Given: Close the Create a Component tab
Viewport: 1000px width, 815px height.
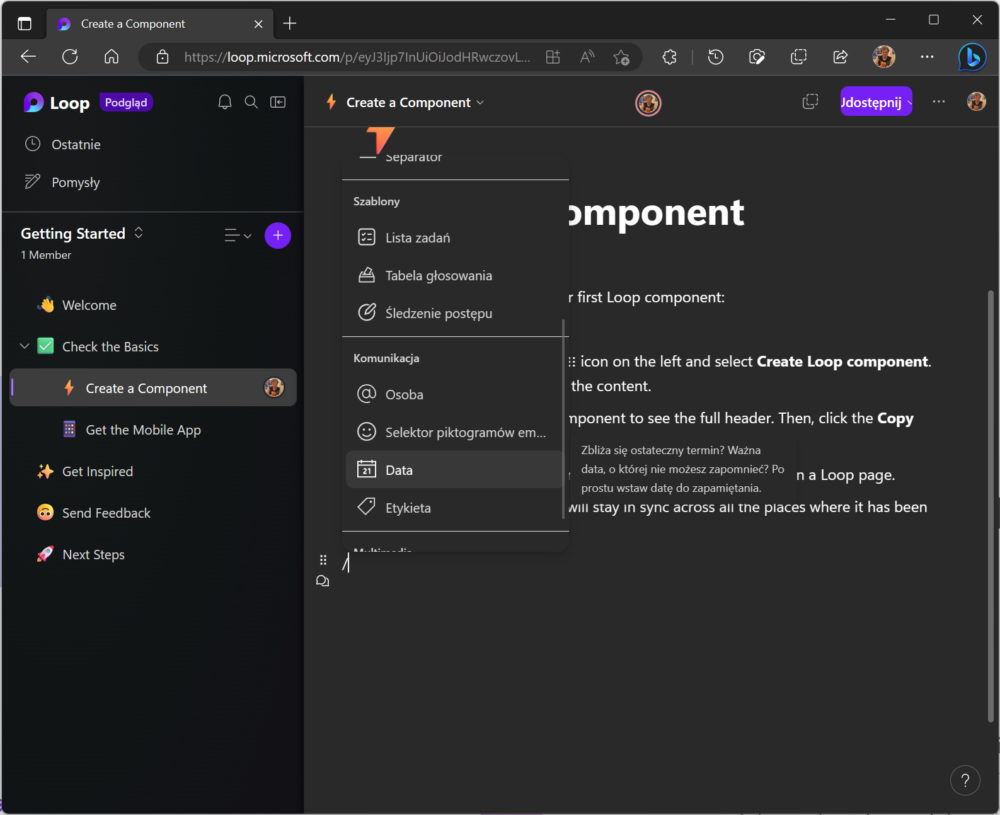Looking at the screenshot, I should pyautogui.click(x=258, y=24).
